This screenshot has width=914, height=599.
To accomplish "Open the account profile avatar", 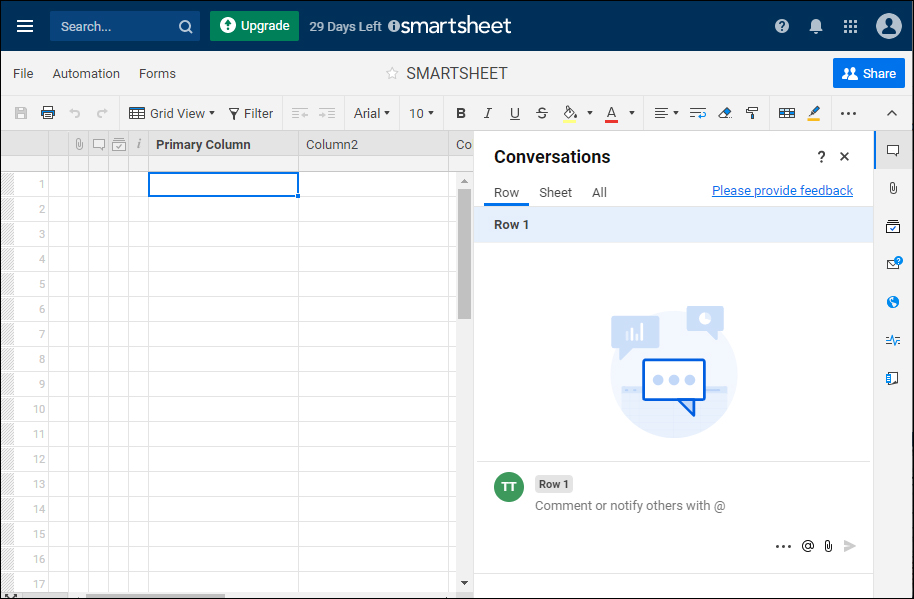I will point(888,26).
